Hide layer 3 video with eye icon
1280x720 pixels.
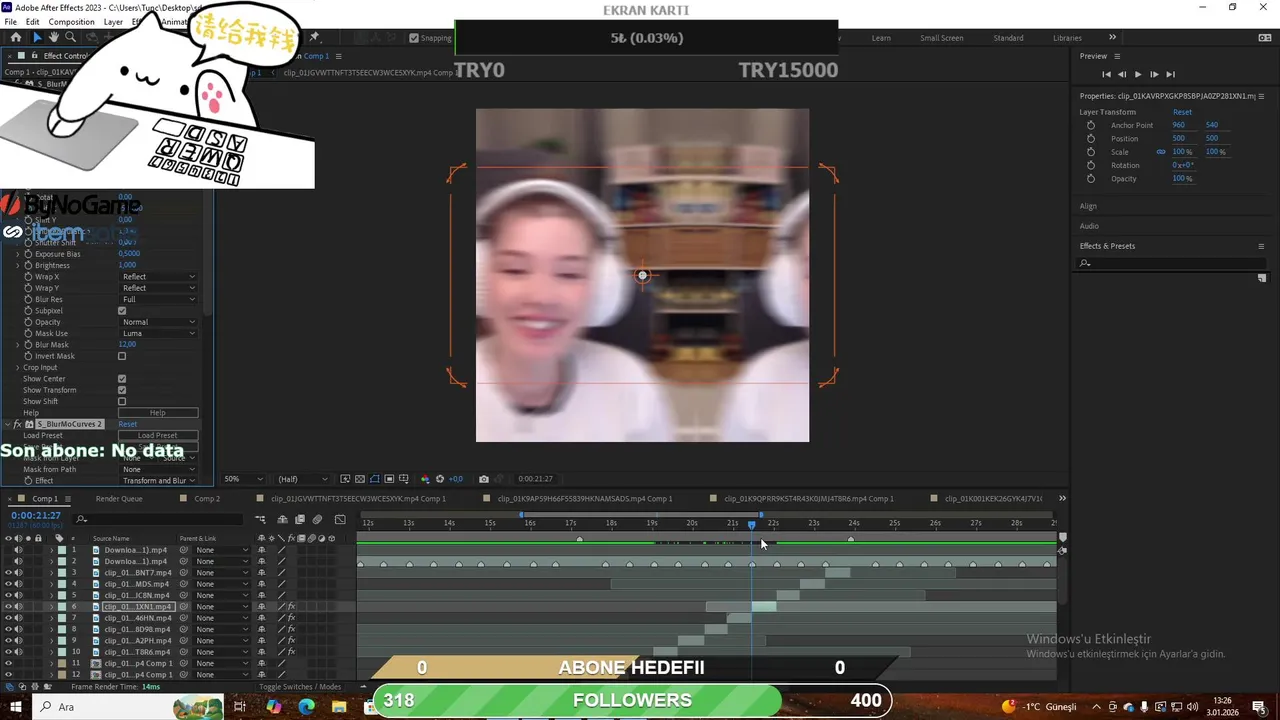point(8,573)
